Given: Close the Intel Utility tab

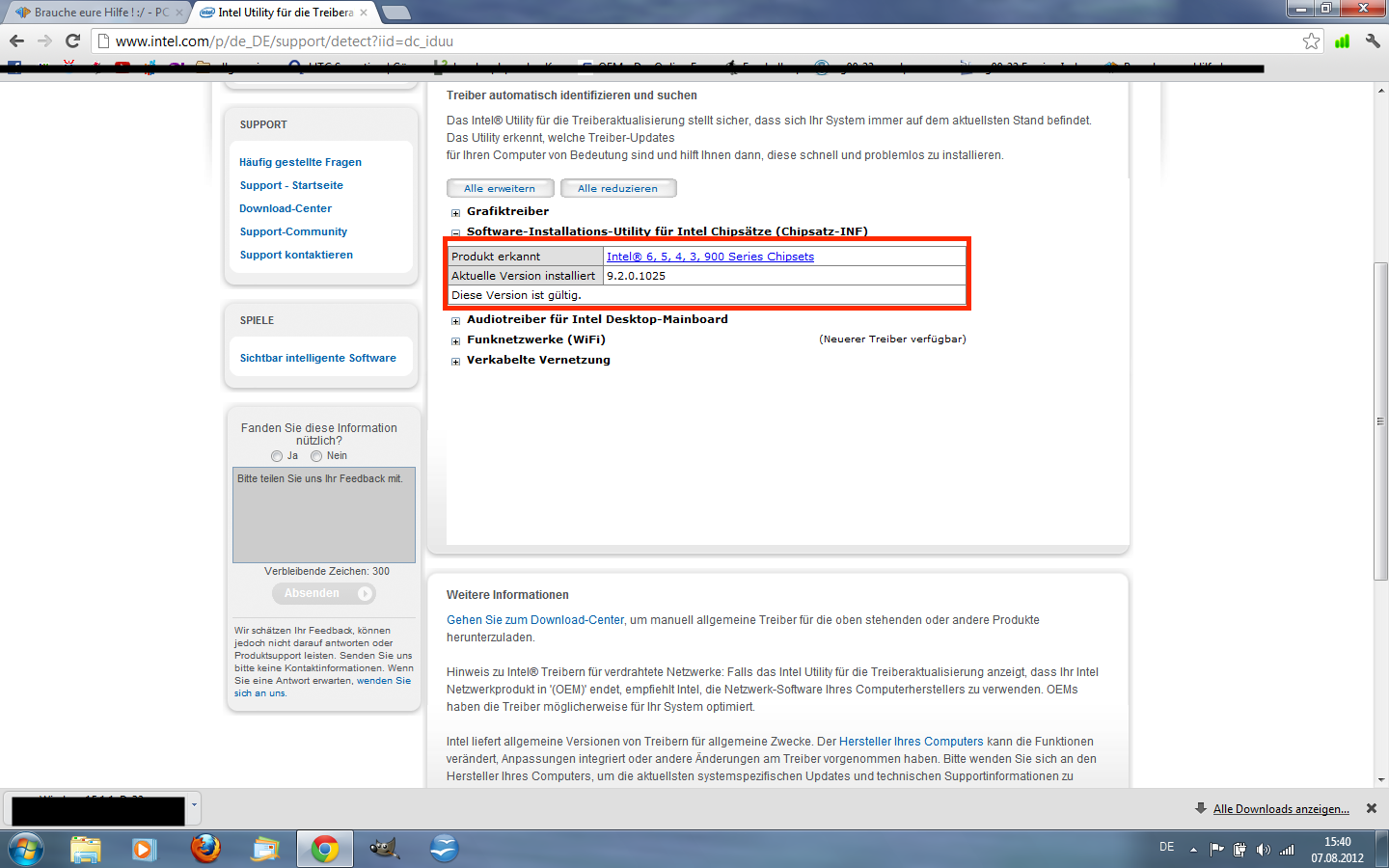Looking at the screenshot, I should click(364, 13).
